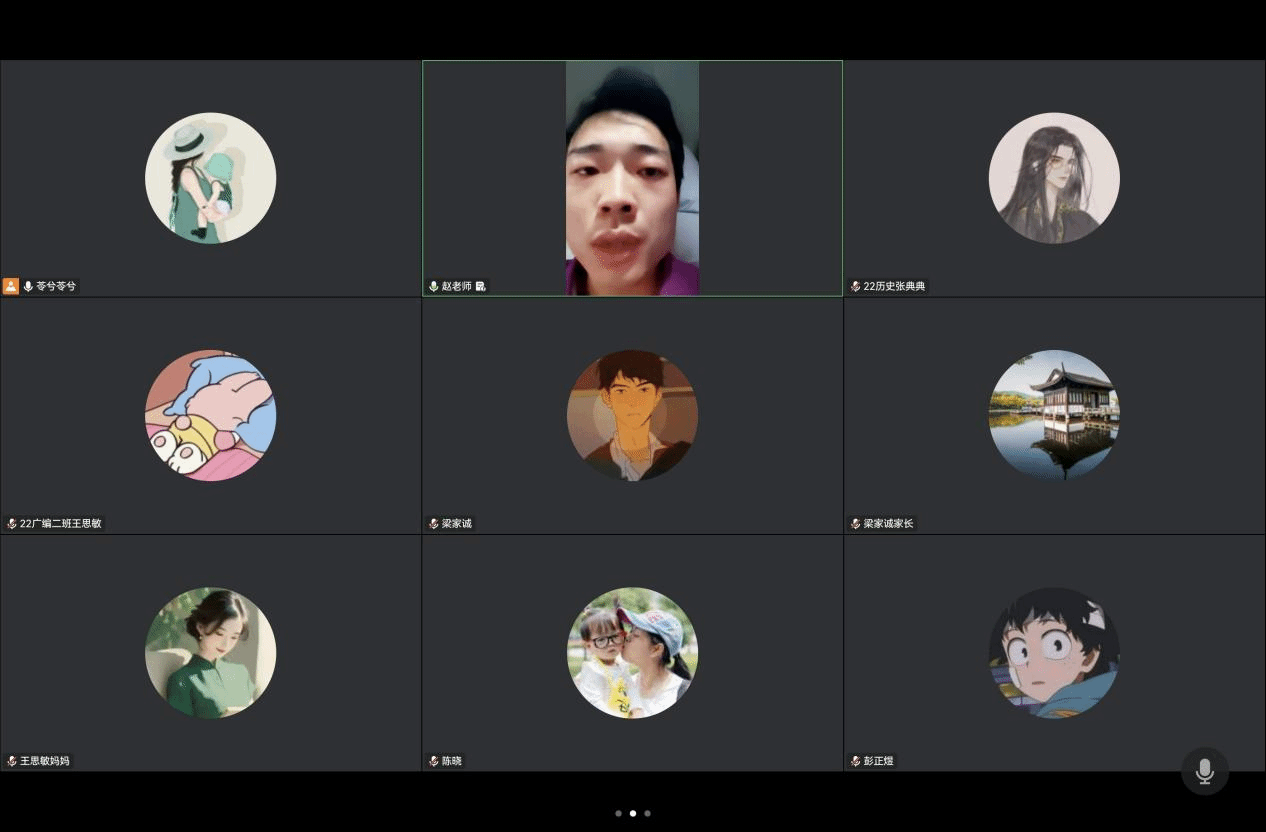Image resolution: width=1266 pixels, height=832 pixels.
Task: Click the document icon after 赵老师's name
Action: point(481,286)
